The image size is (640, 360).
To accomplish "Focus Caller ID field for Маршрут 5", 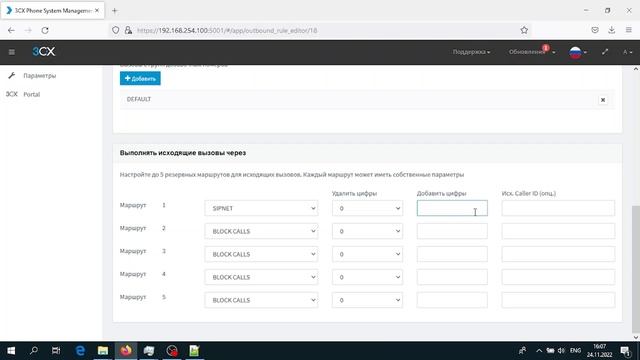I will coord(558,300).
